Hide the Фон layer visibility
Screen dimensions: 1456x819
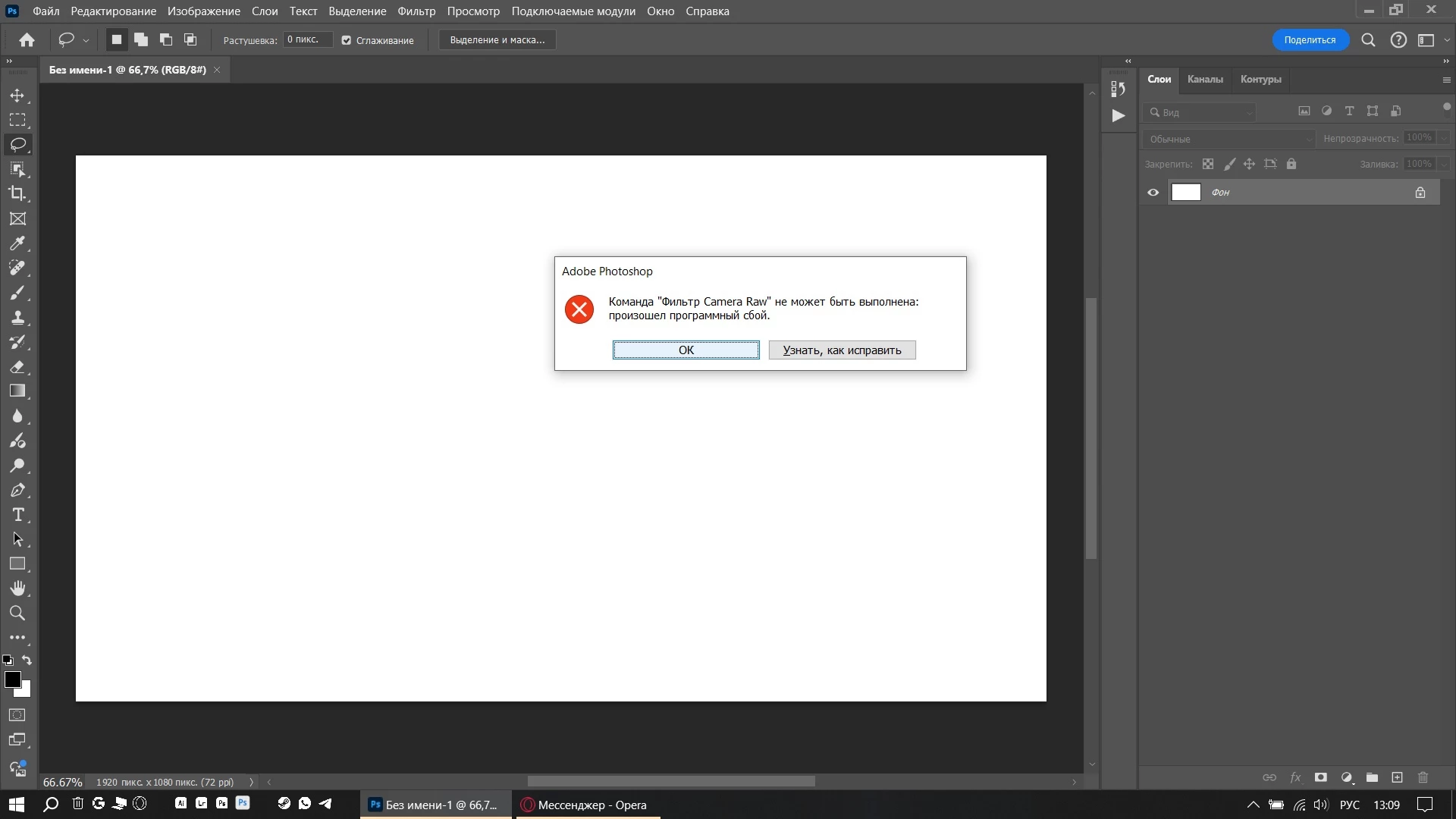pyautogui.click(x=1153, y=193)
